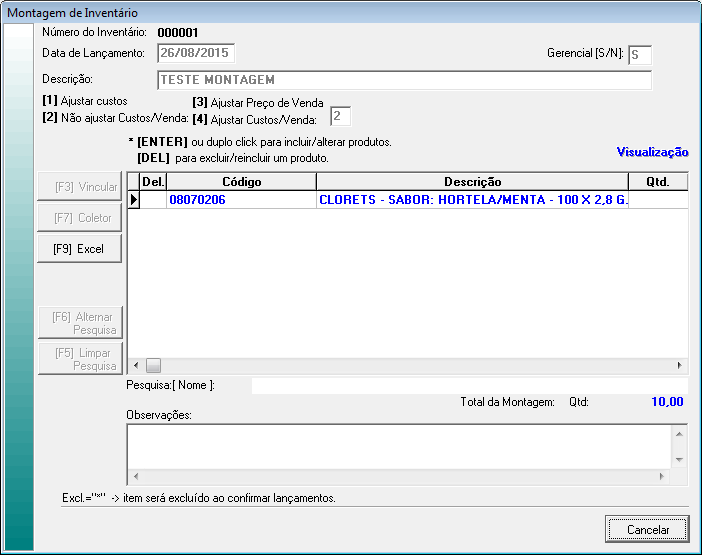
Task: Click the [F5] Limpar Pesquisa button
Action: [x=80, y=359]
